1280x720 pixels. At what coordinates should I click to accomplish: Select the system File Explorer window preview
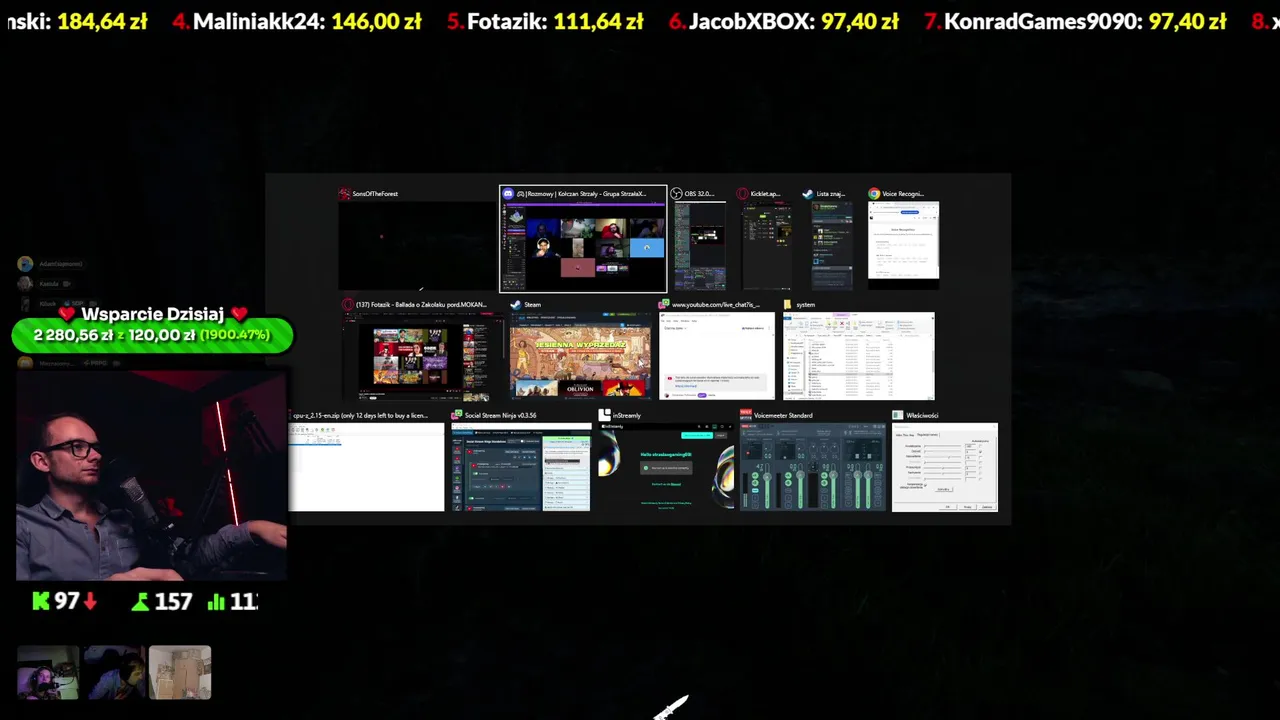[x=859, y=356]
